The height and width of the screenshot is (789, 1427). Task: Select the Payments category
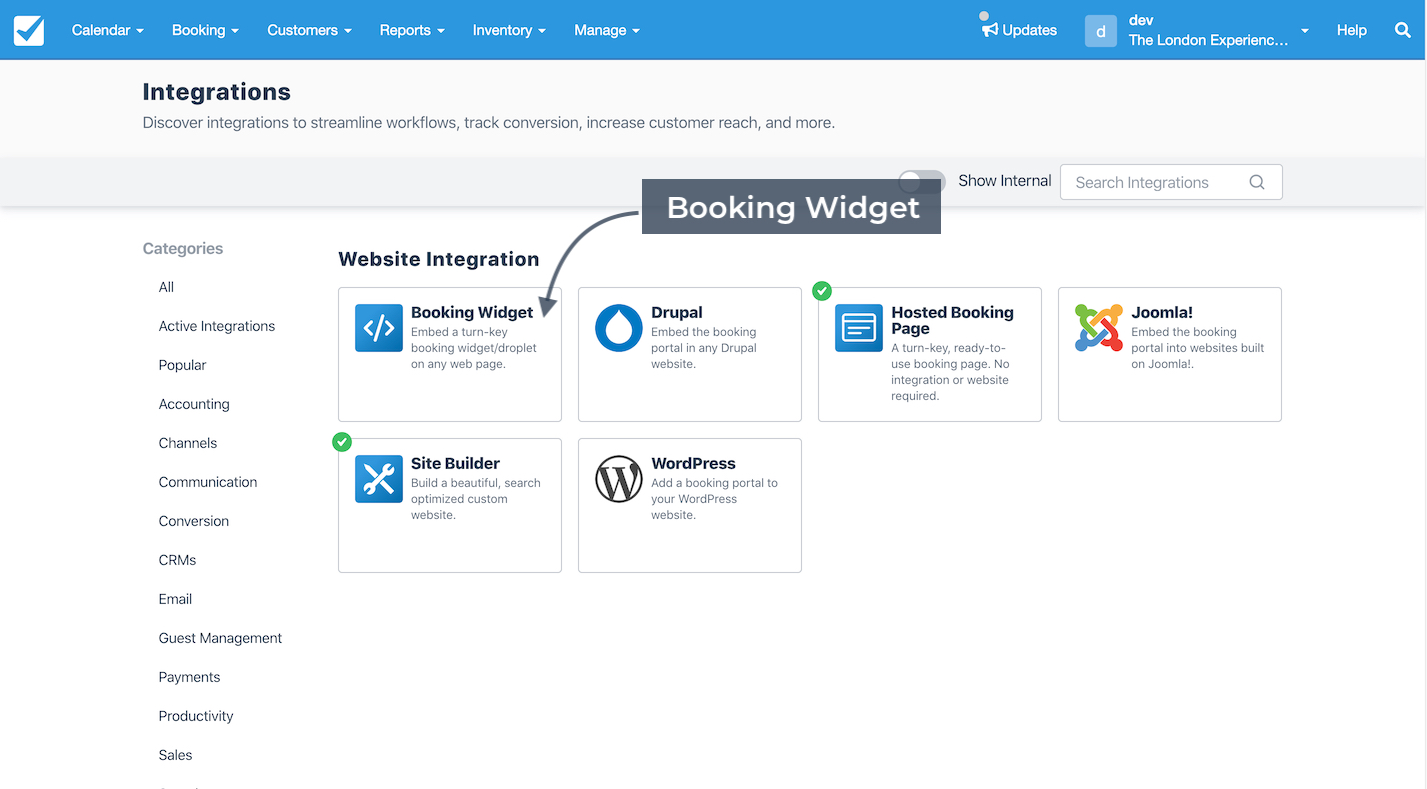(189, 677)
